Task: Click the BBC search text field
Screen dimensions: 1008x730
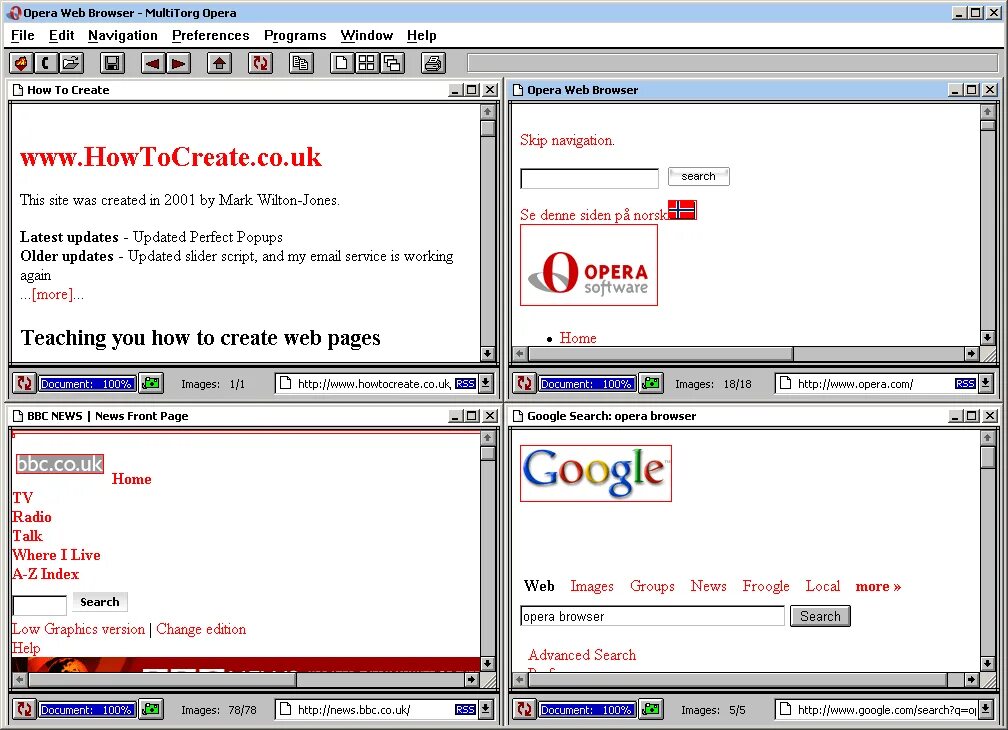Action: [x=40, y=605]
